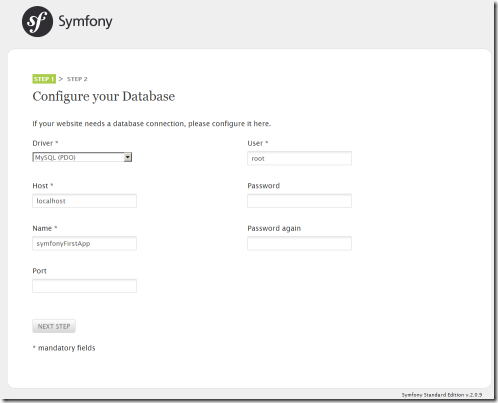Click the Port field label
Screen dimensions: 498x403
(39, 271)
